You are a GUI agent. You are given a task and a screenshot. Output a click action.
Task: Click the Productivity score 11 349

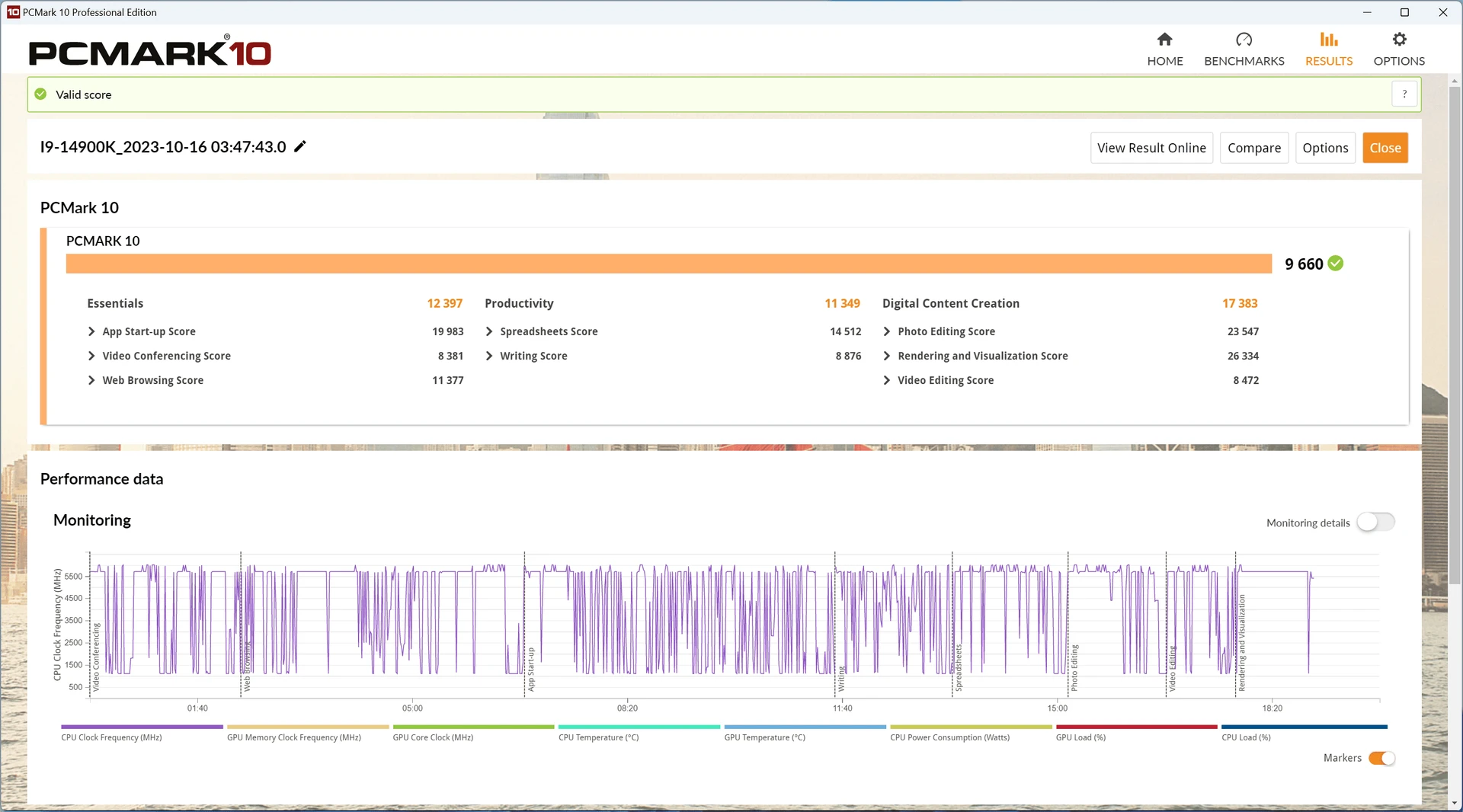click(842, 303)
